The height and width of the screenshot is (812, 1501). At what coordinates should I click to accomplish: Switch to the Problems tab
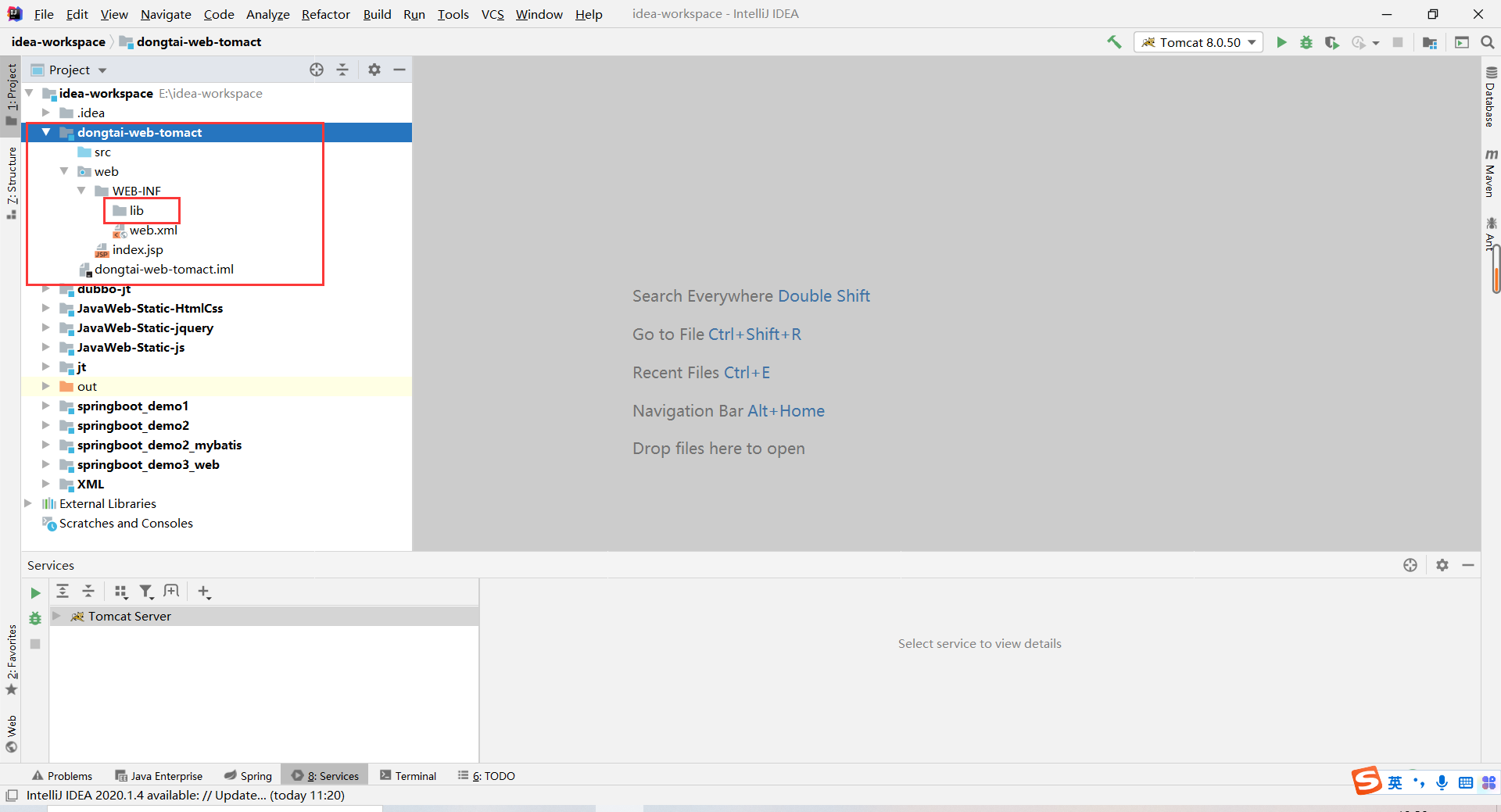[62, 775]
